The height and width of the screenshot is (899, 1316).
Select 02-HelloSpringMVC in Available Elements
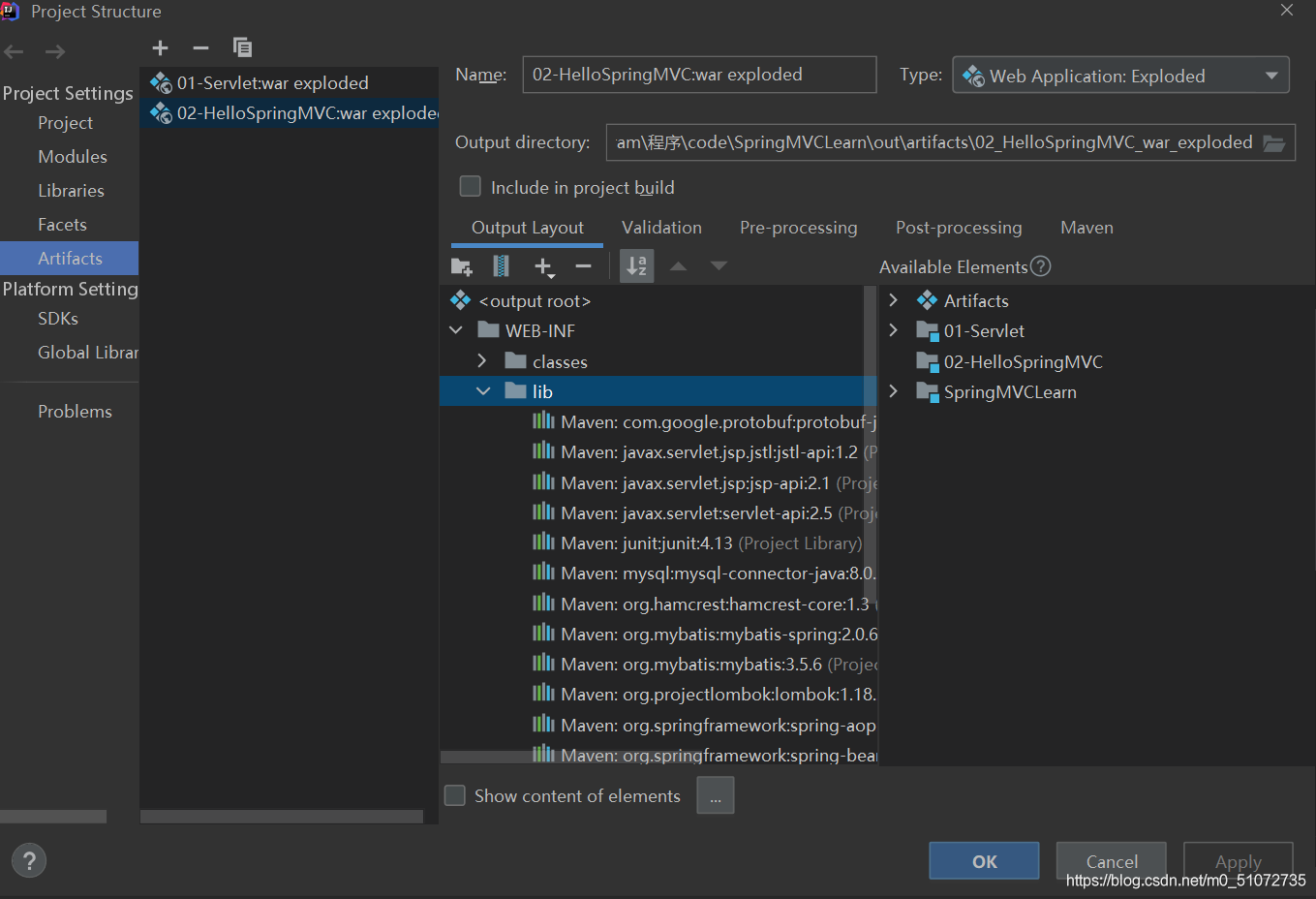pyautogui.click(x=1023, y=361)
